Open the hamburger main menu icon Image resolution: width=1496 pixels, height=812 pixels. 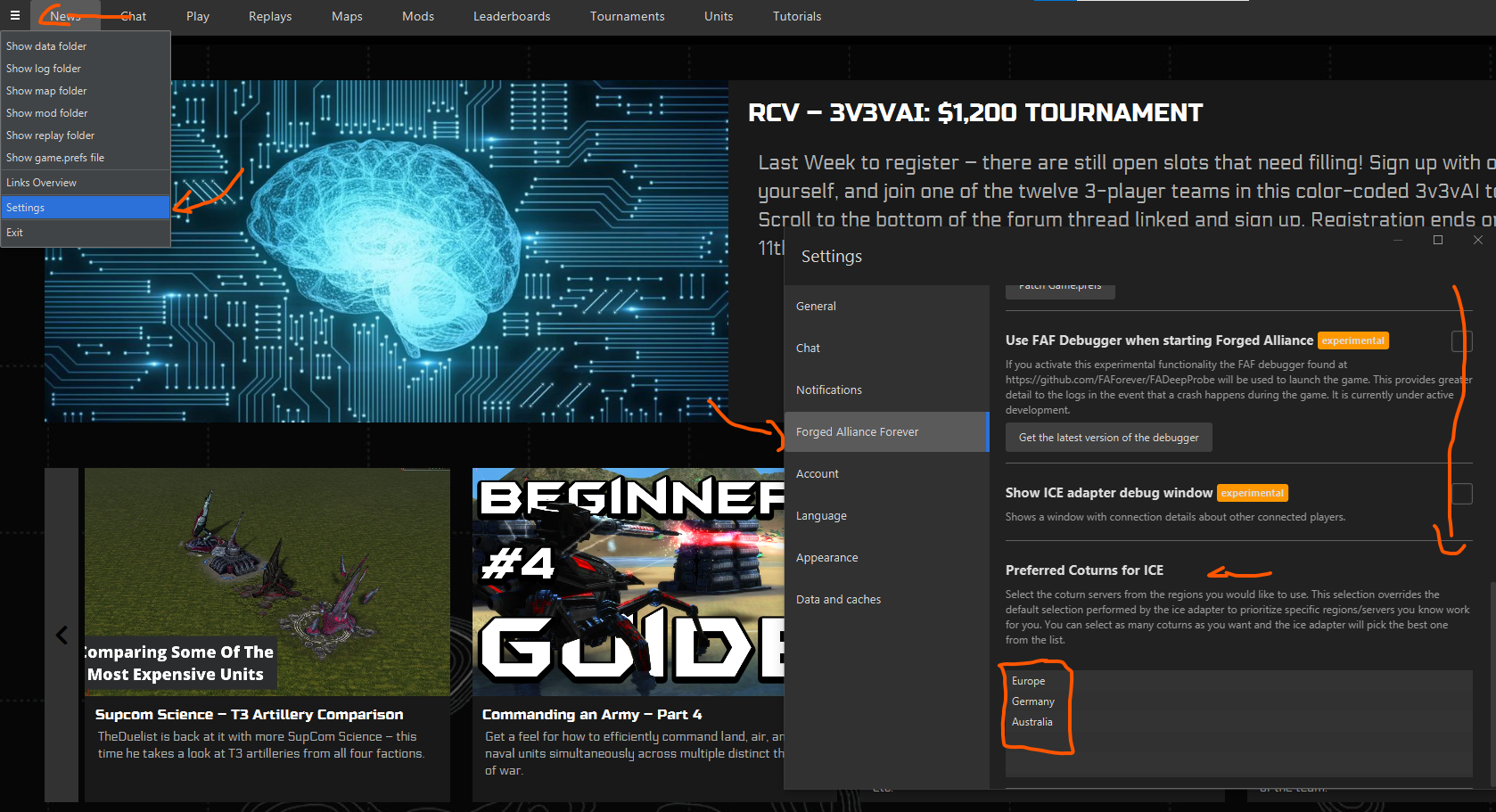14,15
